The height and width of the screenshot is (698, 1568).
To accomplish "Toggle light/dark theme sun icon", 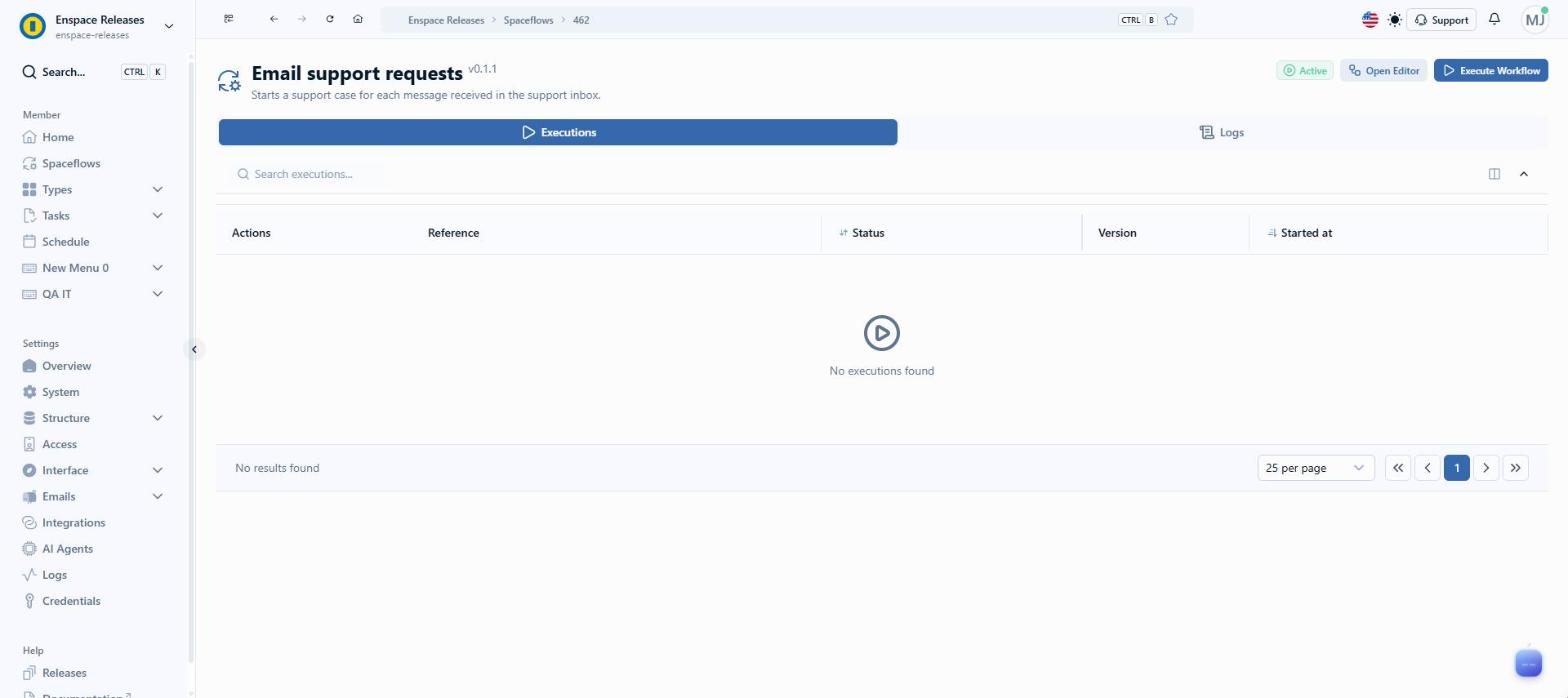I will (x=1395, y=19).
